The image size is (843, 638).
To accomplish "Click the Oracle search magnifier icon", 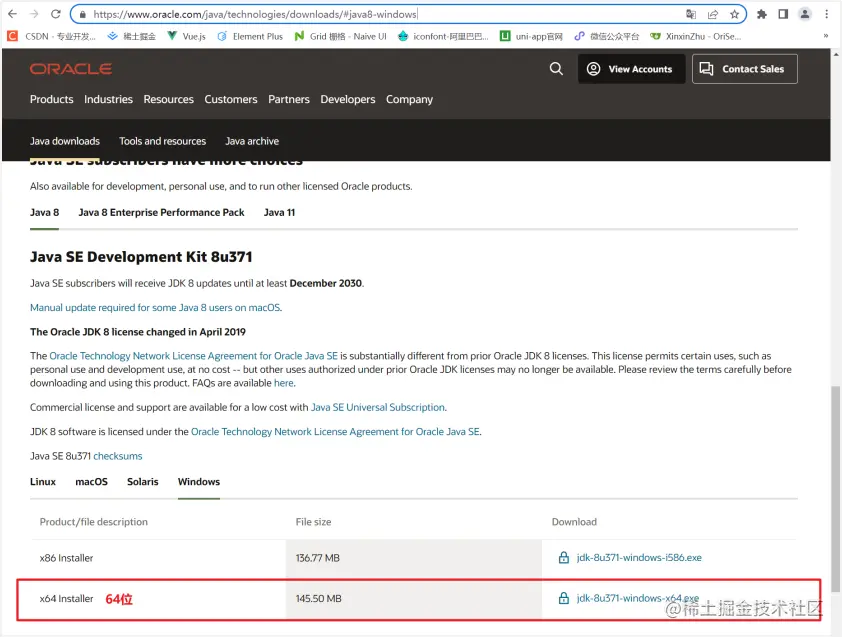I will click(x=556, y=69).
